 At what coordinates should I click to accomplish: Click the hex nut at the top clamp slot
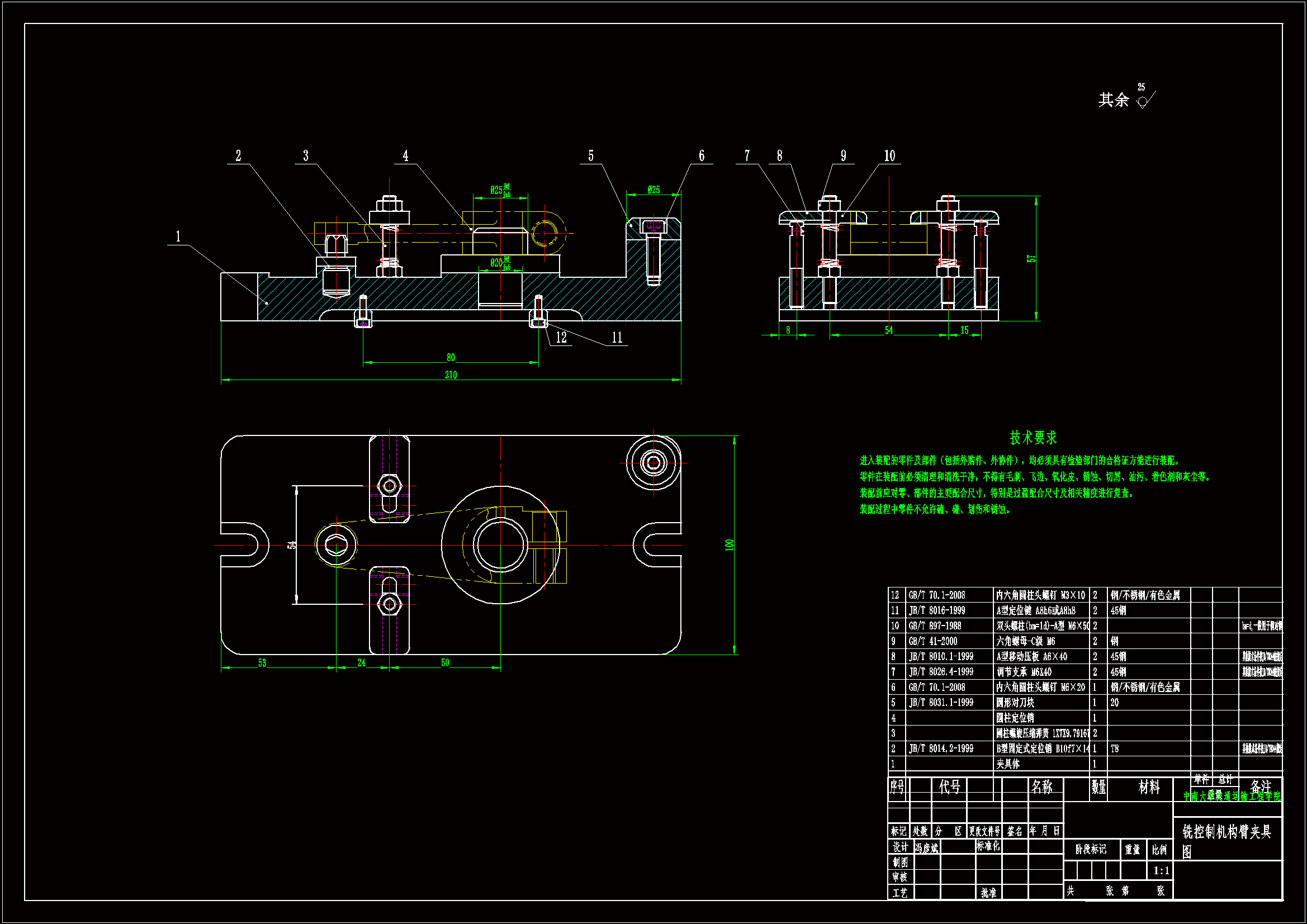pyautogui.click(x=390, y=486)
